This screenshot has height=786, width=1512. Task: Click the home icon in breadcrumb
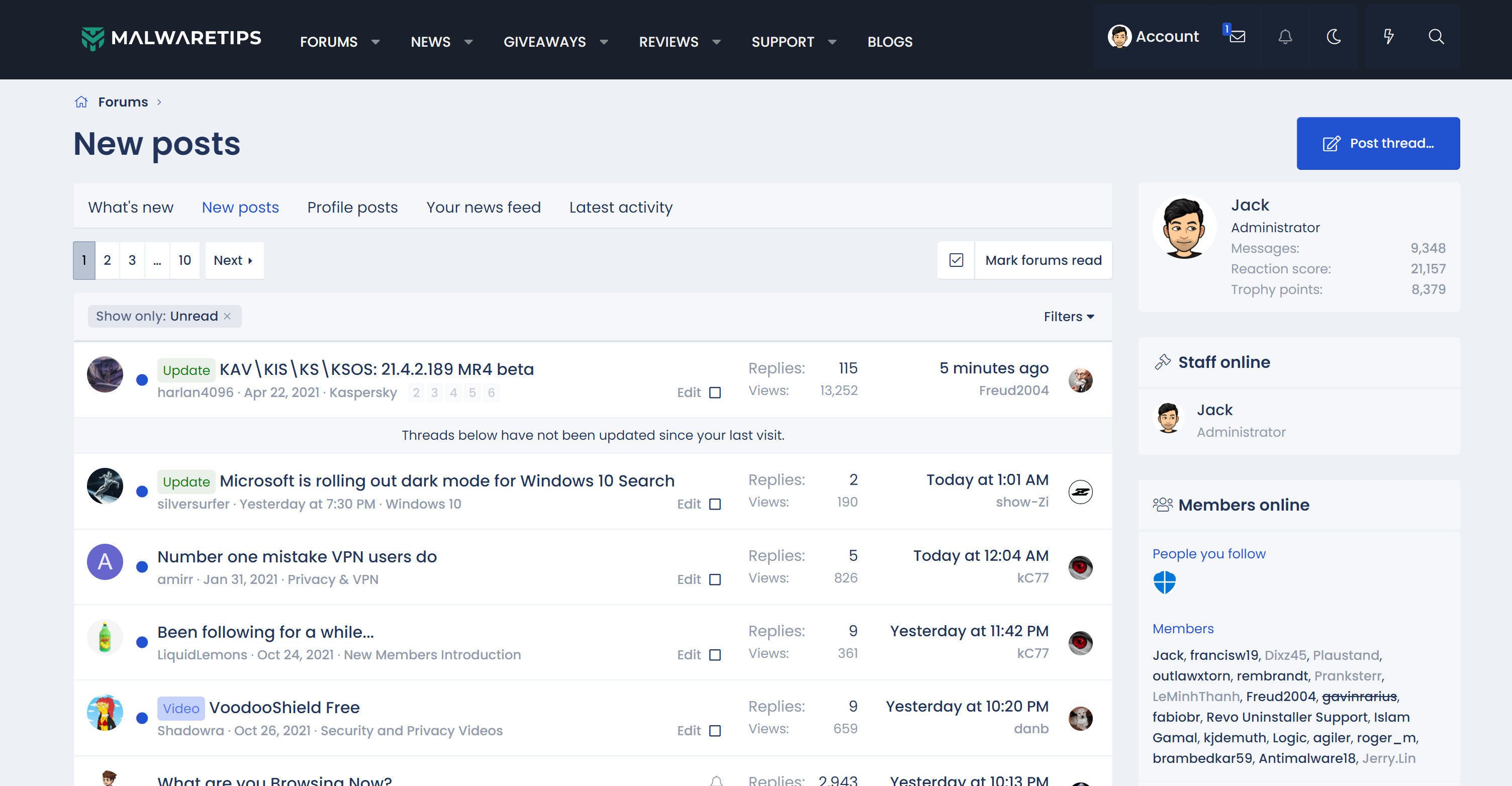[81, 102]
